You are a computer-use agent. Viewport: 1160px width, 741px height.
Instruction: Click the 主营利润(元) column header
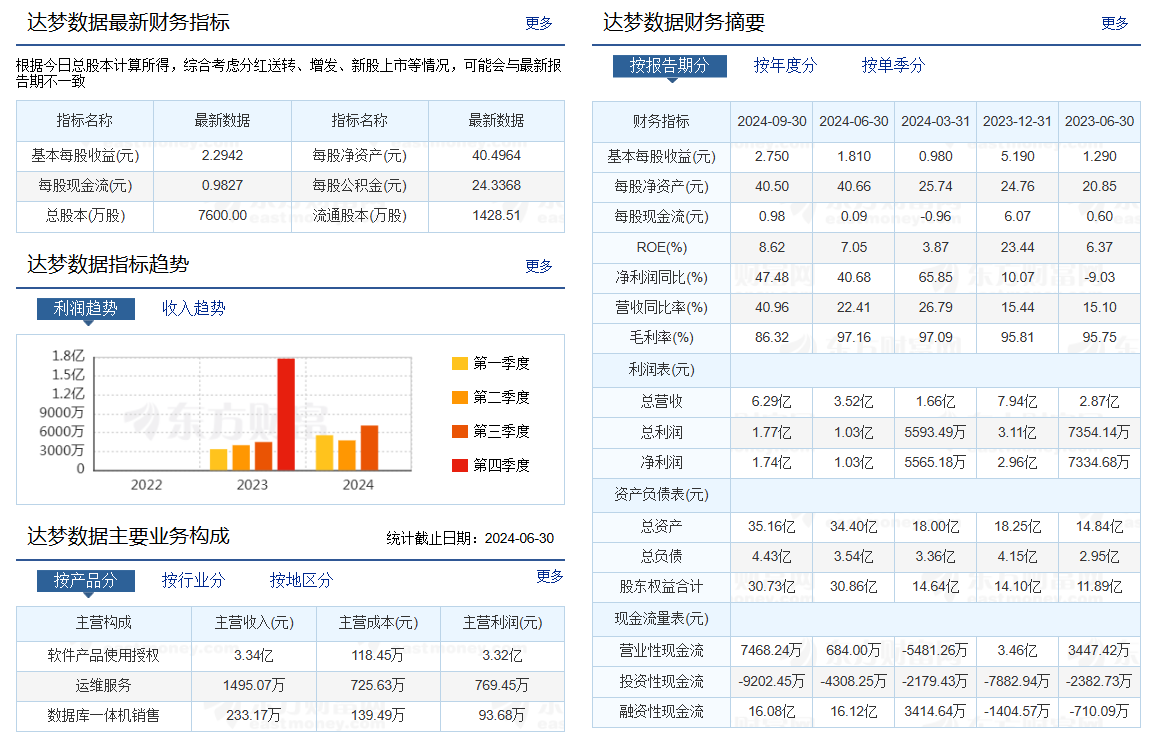(502, 623)
